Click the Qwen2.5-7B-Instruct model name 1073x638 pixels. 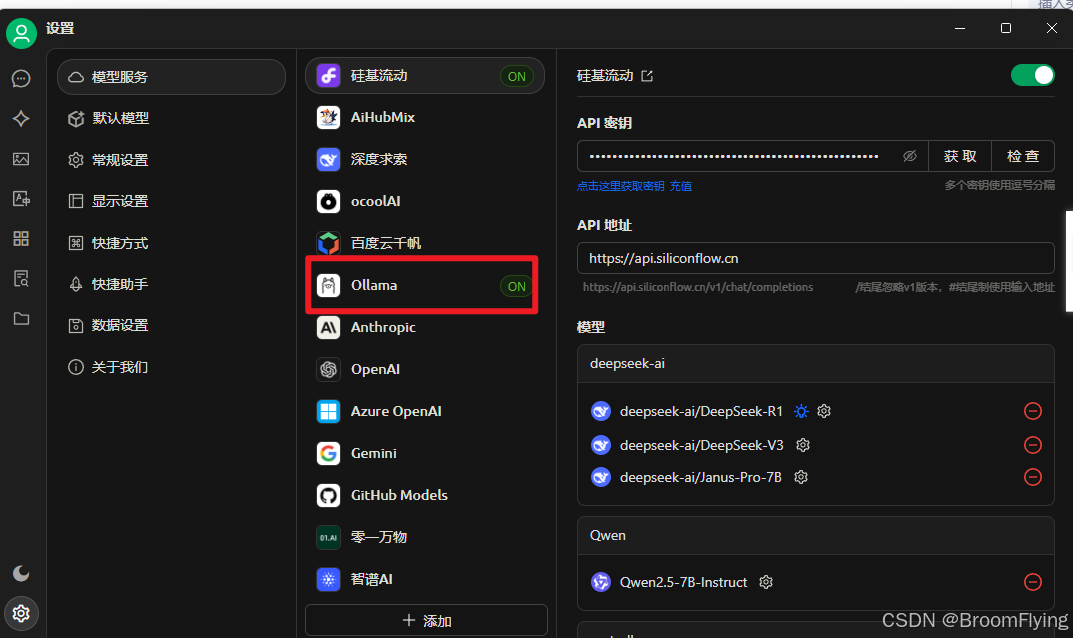[683, 582]
